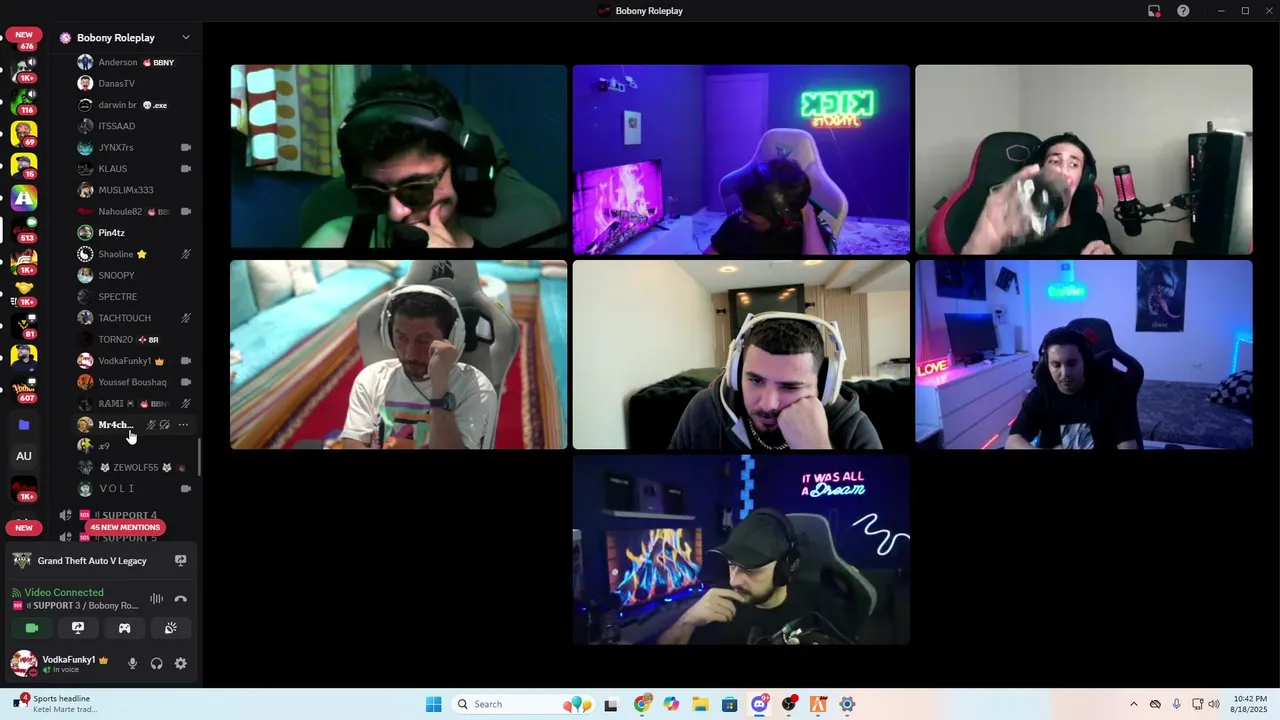This screenshot has width=1280, height=720.
Task: Open the soundboard icon
Action: (170, 628)
